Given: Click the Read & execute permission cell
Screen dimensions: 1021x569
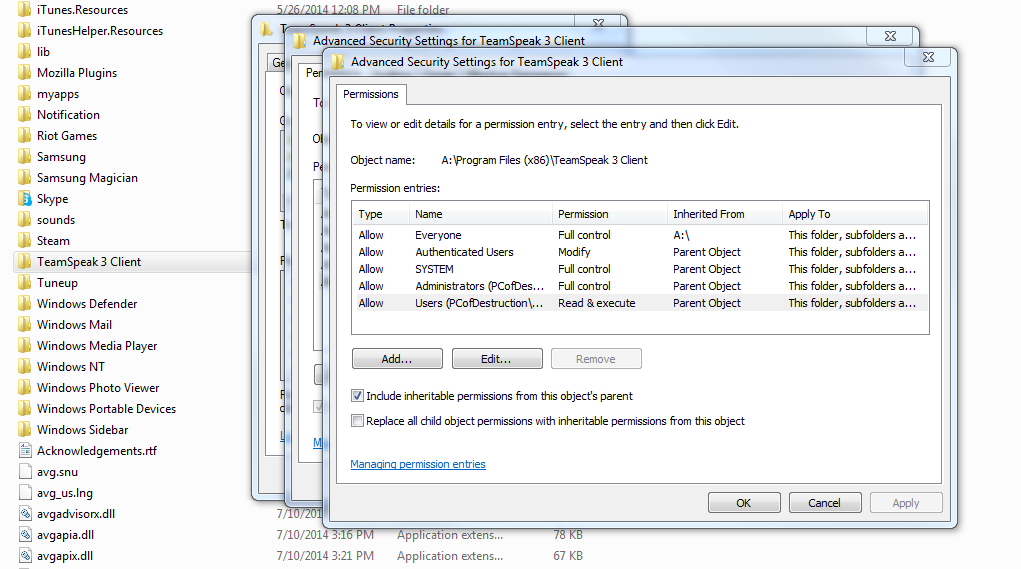Looking at the screenshot, I should 596,303.
